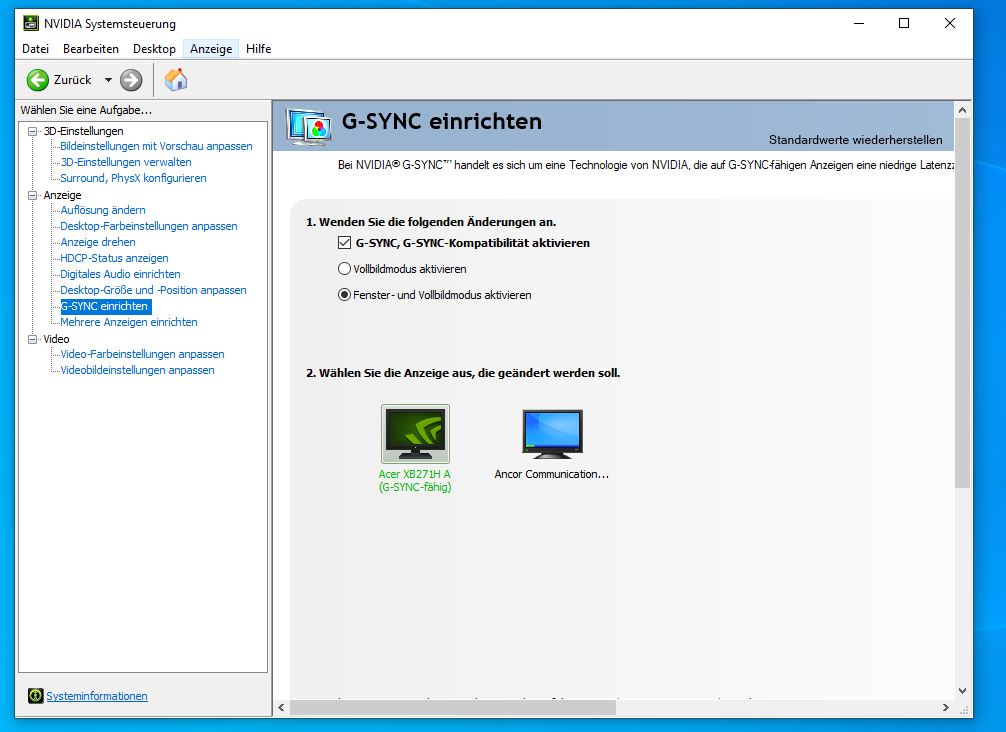Click the grey forward arrow icon
This screenshot has height=732, width=1006.
coord(131,80)
